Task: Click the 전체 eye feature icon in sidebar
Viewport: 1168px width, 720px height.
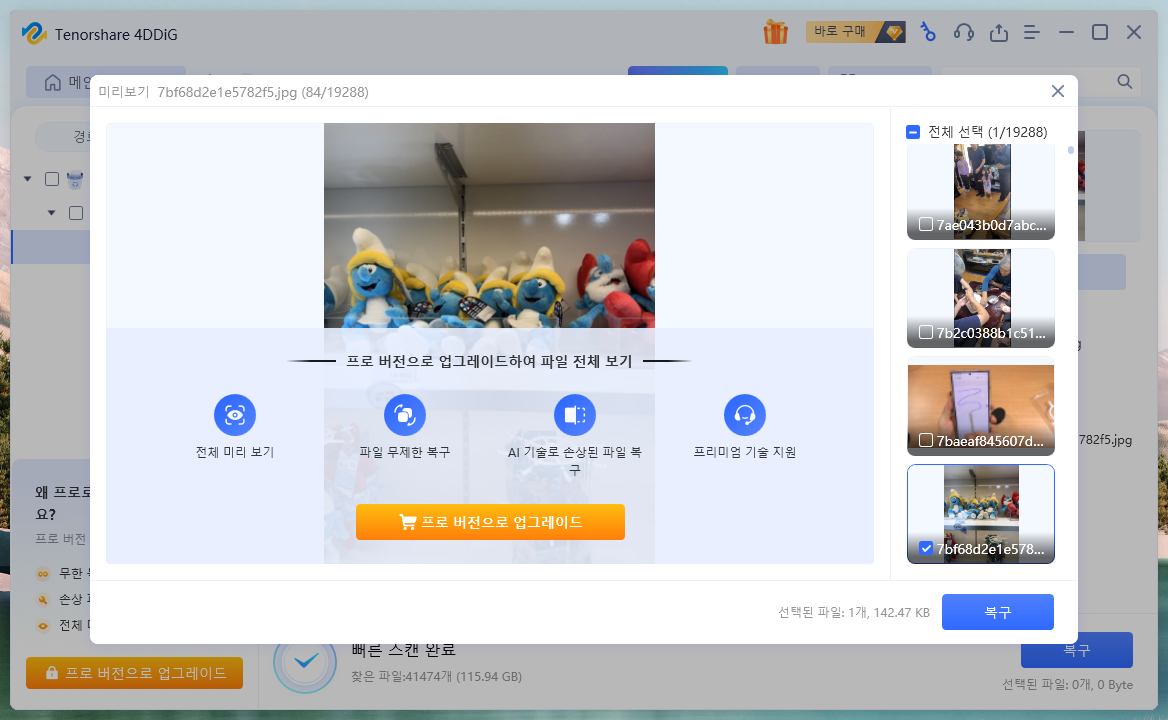Action: point(43,625)
